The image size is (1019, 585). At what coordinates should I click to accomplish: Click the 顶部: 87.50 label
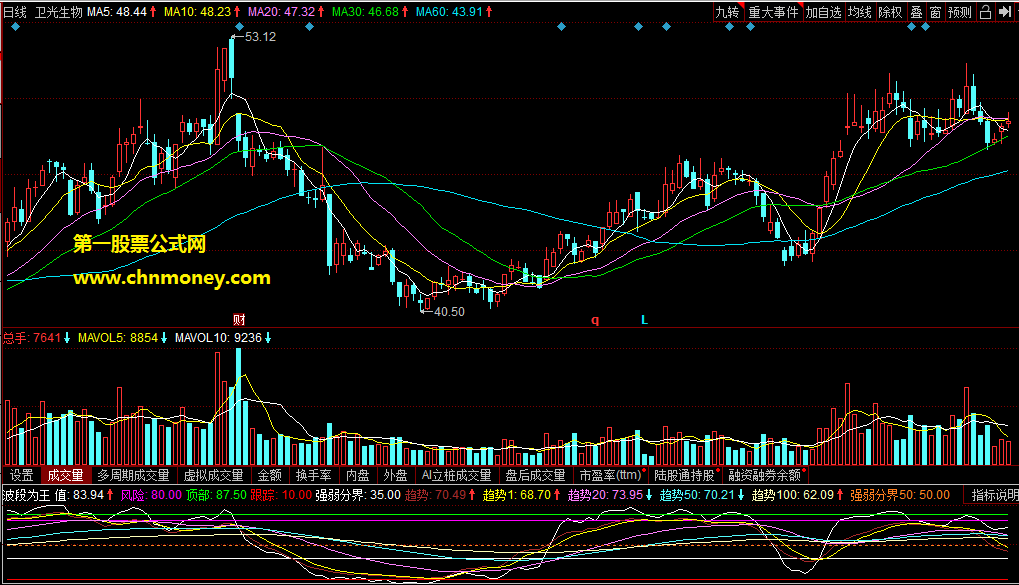click(x=216, y=495)
